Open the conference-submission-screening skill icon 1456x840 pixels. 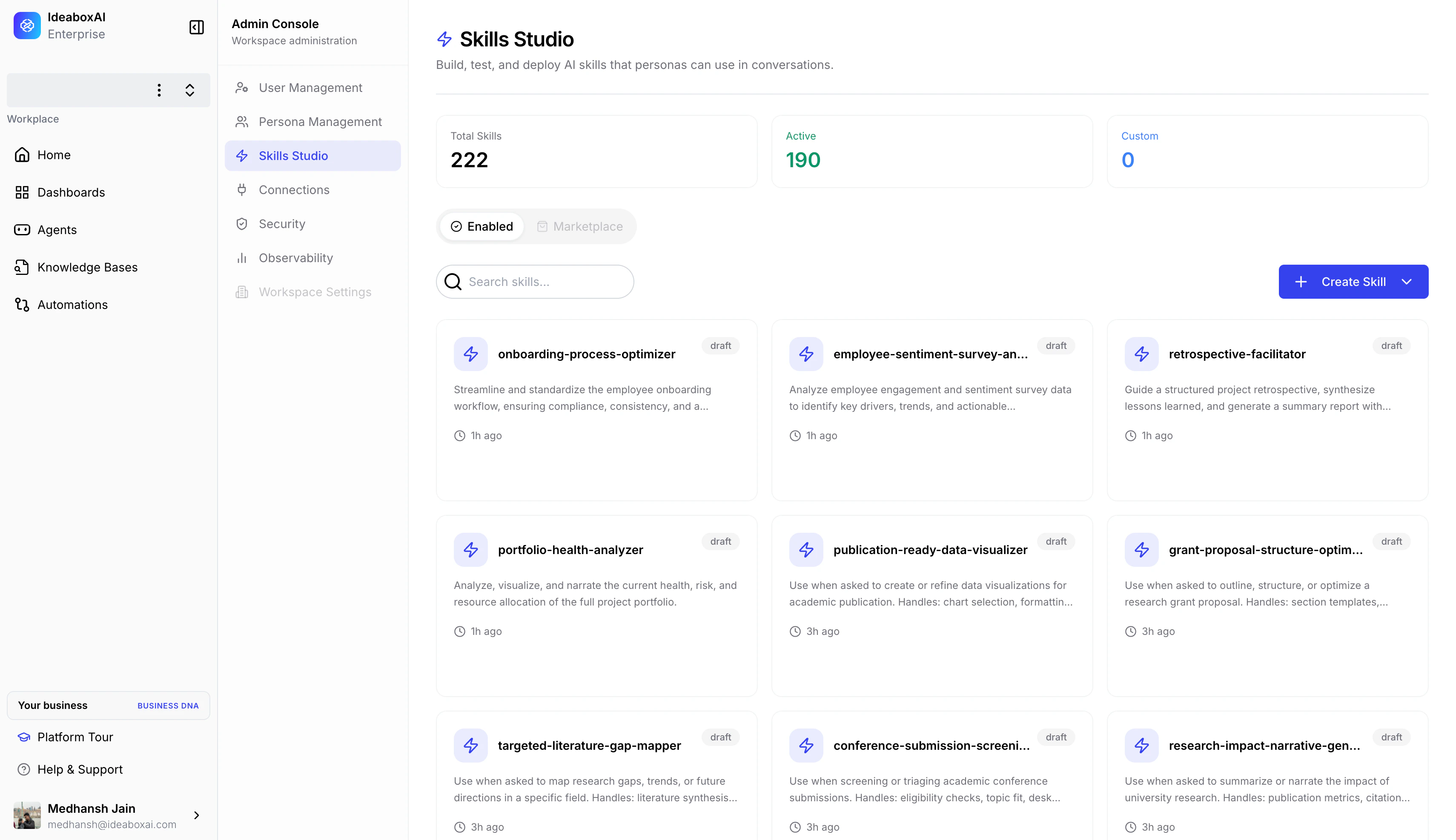tap(806, 745)
